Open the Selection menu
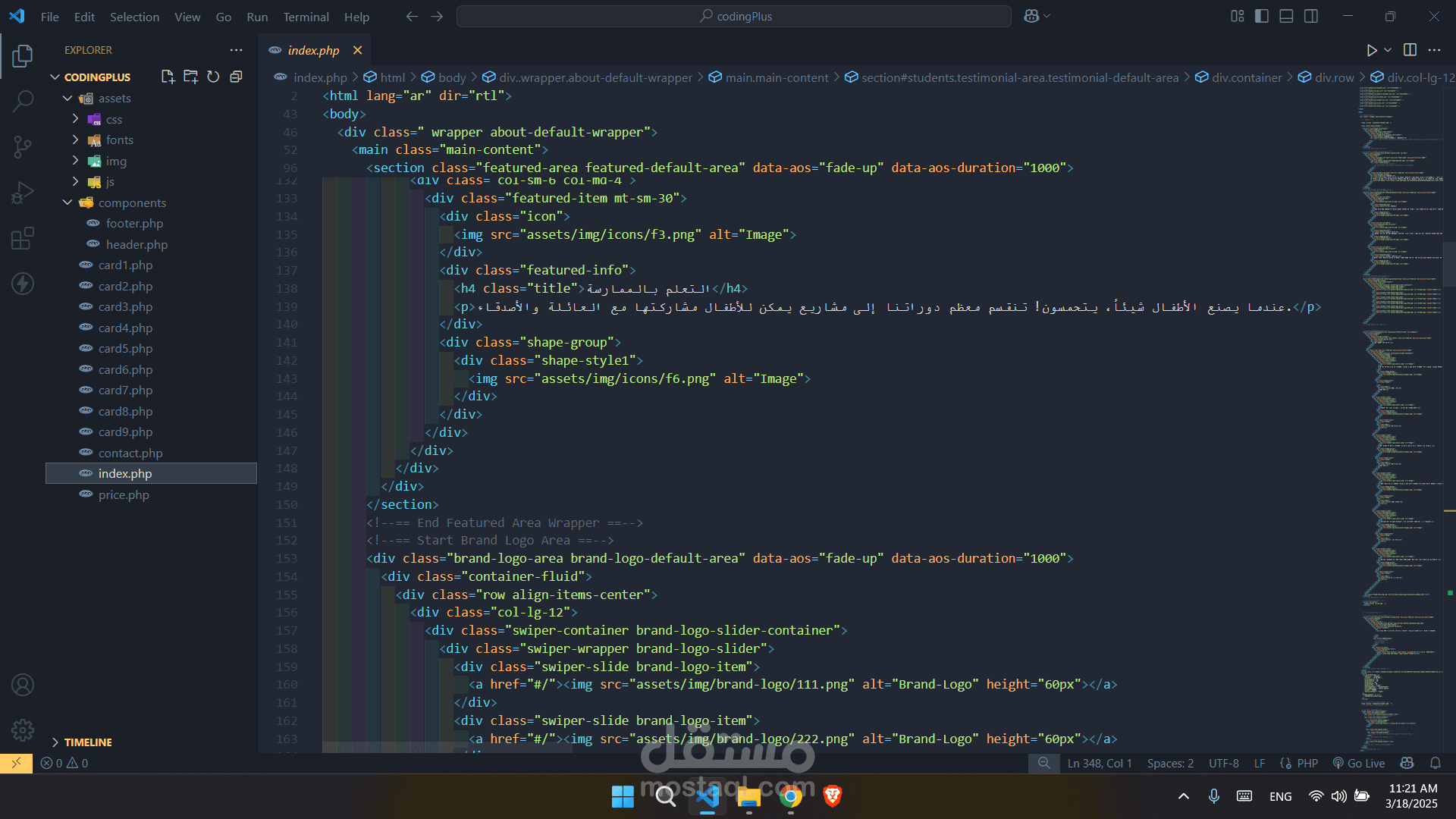1456x819 pixels. (x=134, y=17)
